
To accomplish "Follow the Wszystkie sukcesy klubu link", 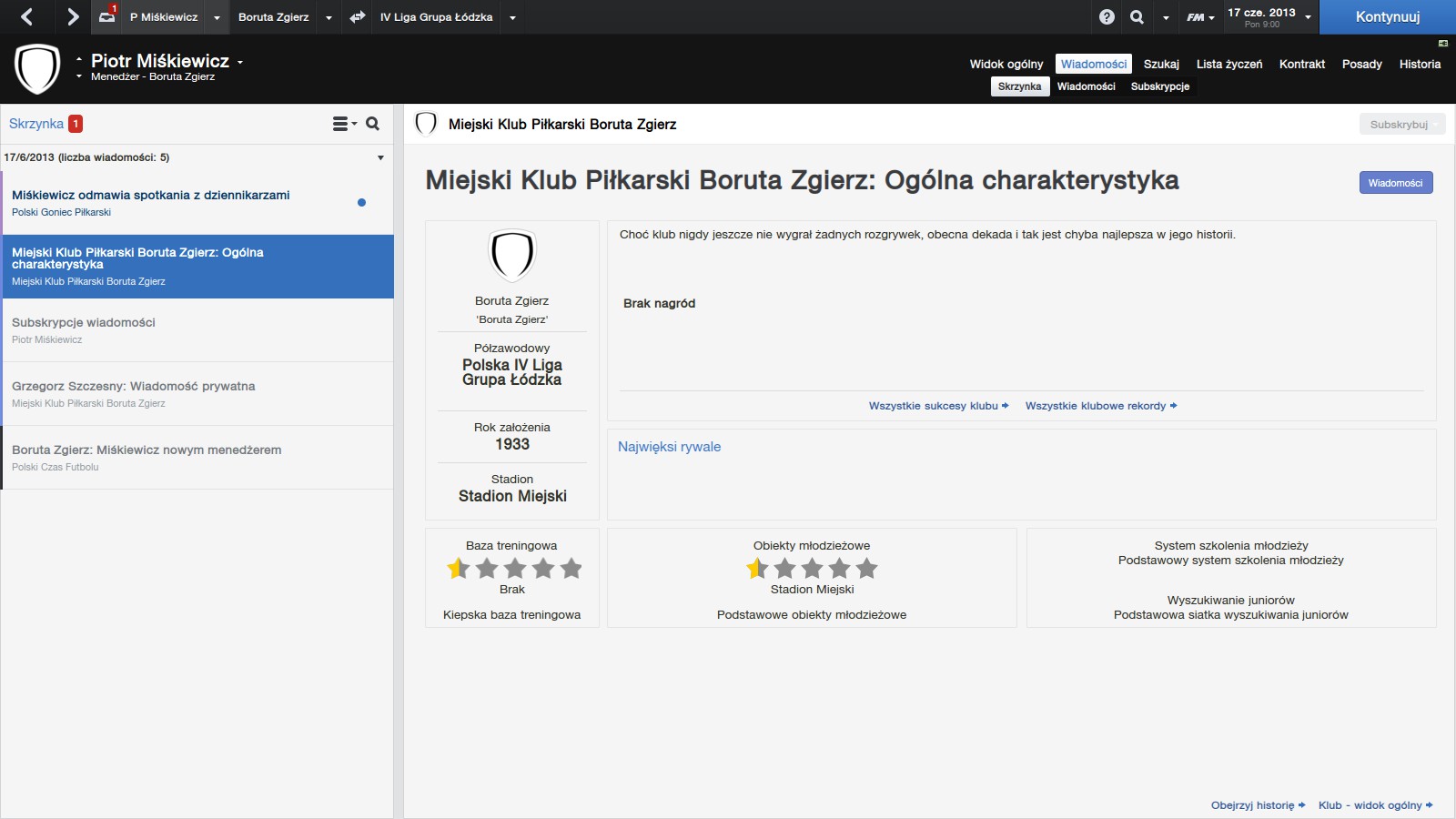I will pos(938,406).
